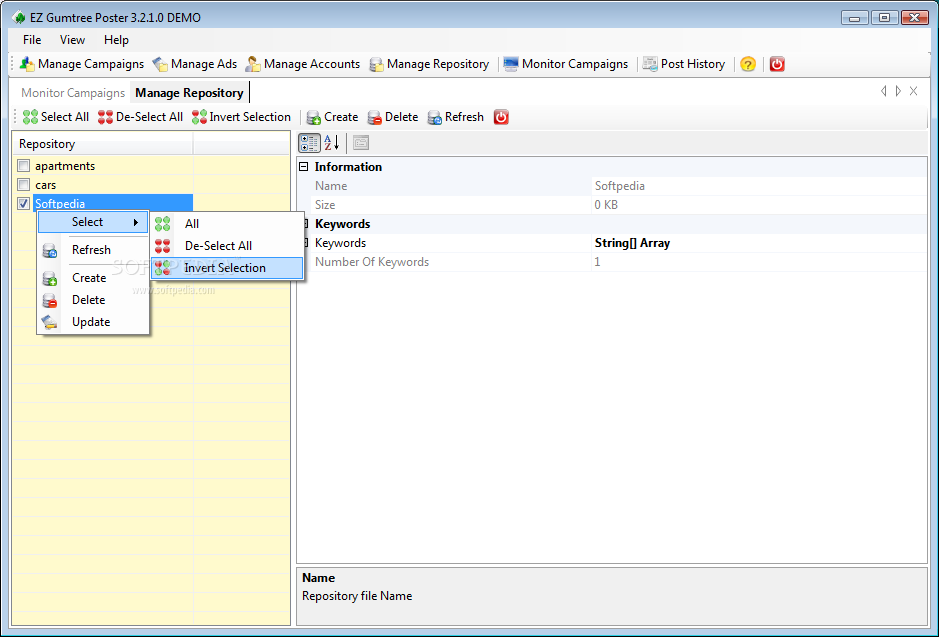Choose Delete from the context menu
Image resolution: width=939 pixels, height=637 pixels.
pos(93,300)
